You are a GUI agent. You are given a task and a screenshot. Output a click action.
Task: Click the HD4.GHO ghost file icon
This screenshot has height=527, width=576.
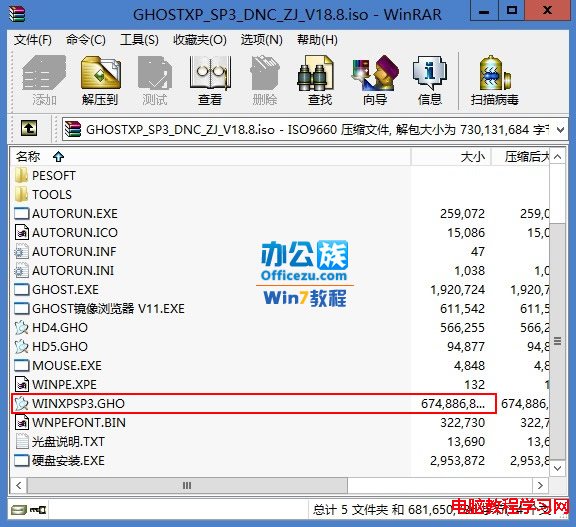pos(21,328)
